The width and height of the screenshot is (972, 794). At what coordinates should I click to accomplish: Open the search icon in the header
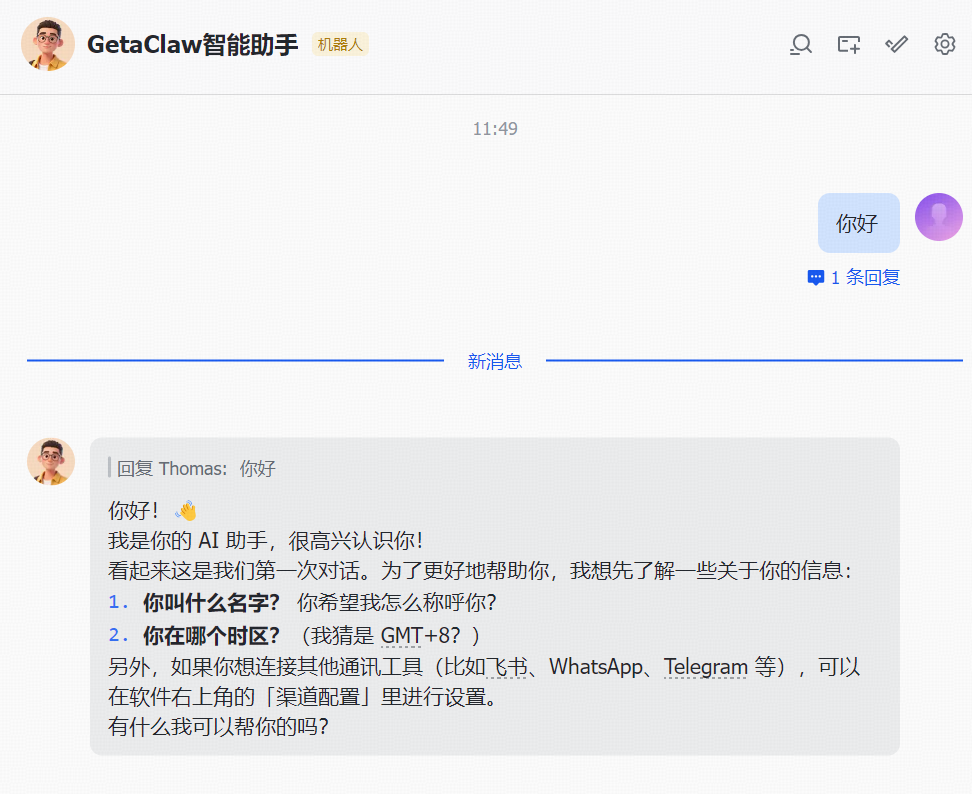click(x=800, y=44)
